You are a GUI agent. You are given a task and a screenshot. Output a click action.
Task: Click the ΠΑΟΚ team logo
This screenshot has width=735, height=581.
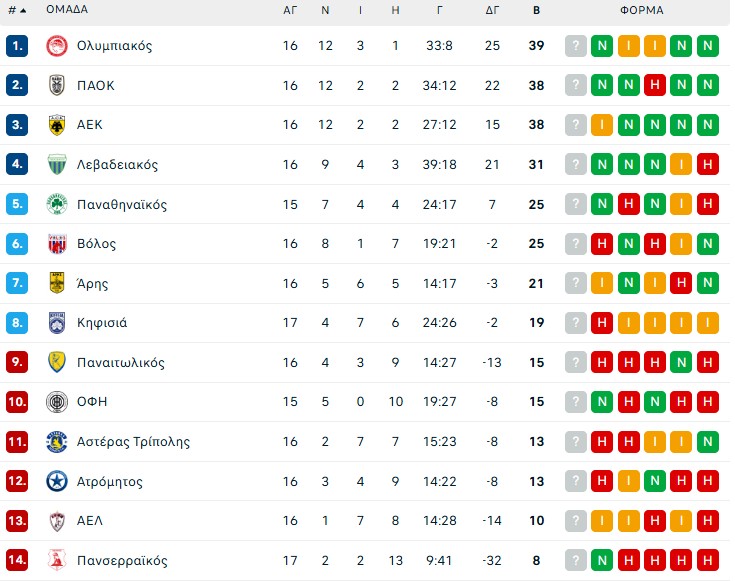[56, 86]
